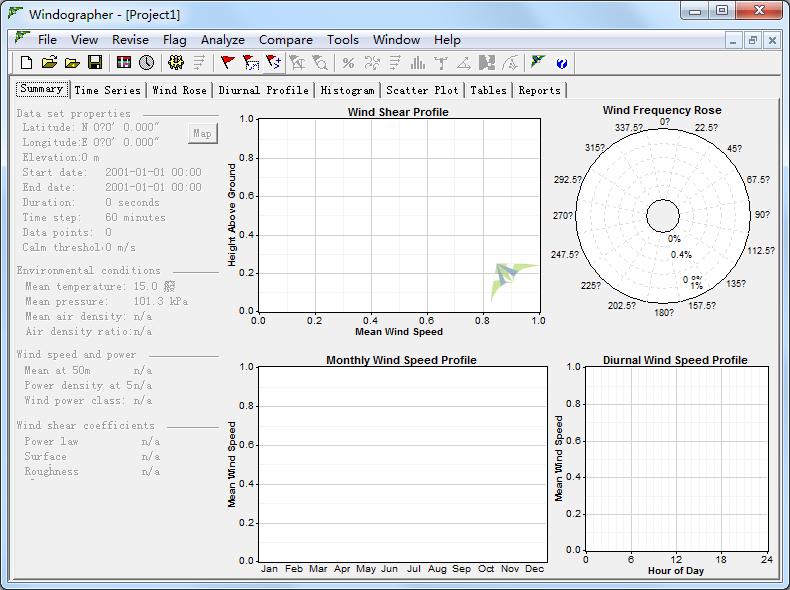This screenshot has height=590, width=790.
Task: Open the View menu
Action: pos(84,40)
